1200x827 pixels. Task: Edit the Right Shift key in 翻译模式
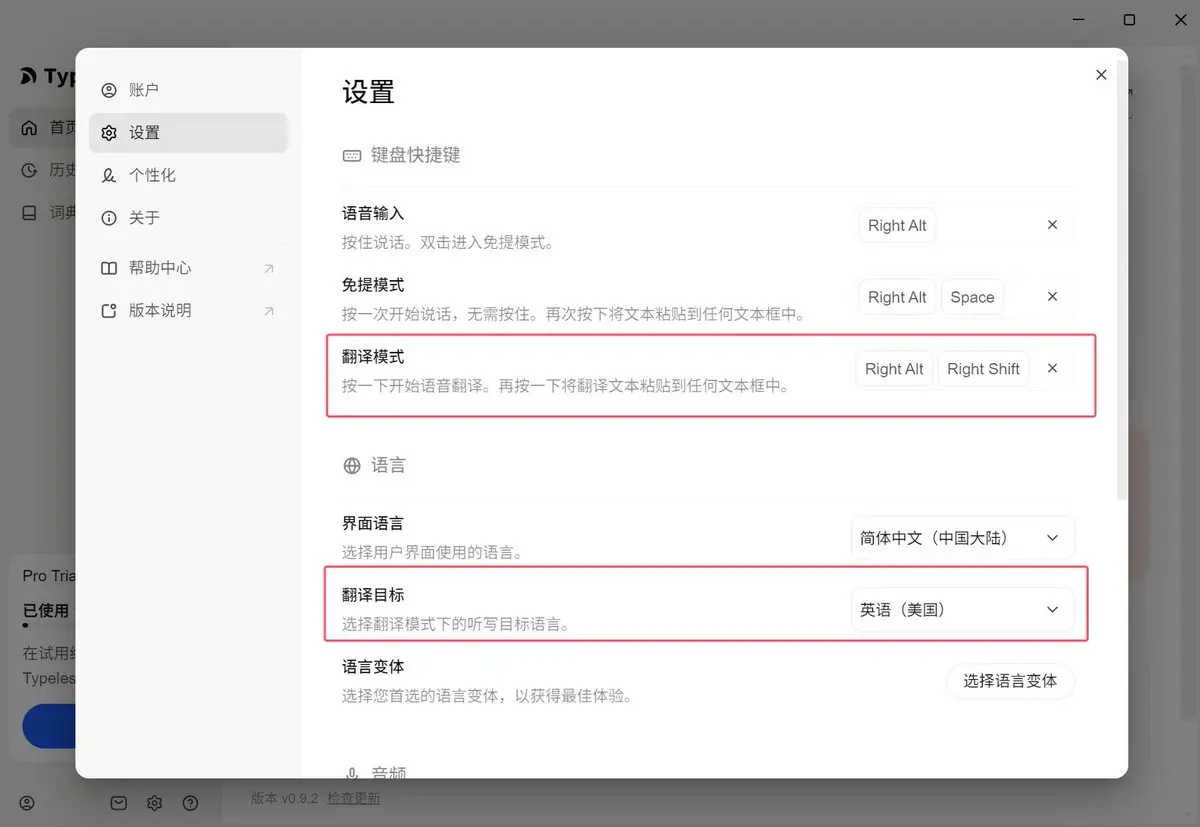tap(983, 369)
